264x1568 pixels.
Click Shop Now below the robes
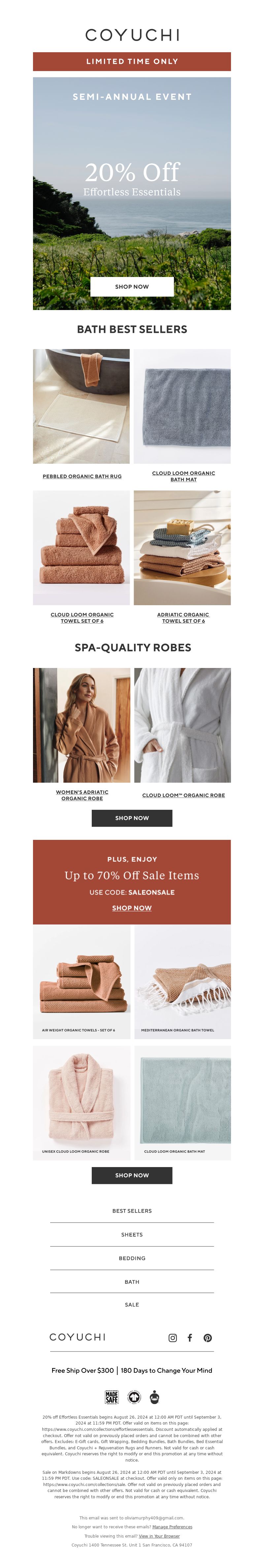132,817
